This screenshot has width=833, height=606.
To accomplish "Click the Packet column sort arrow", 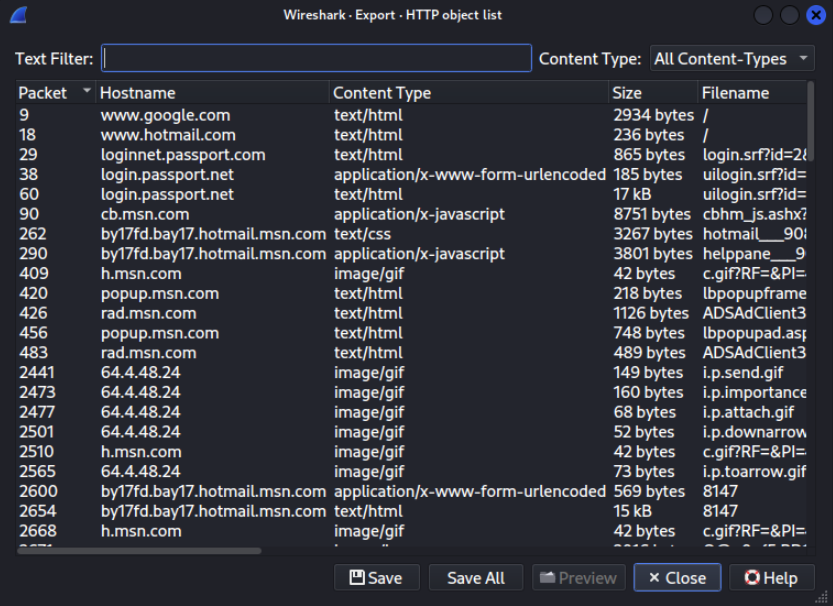I will [x=86, y=92].
